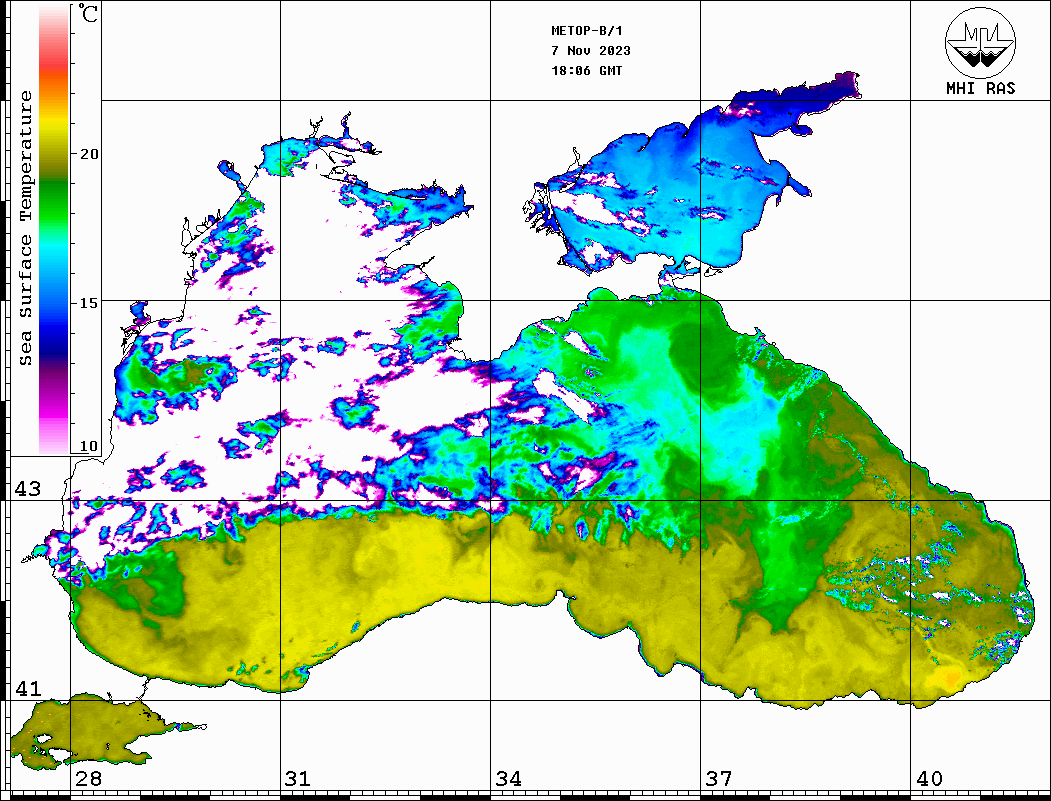The image size is (1051, 801).
Task: Click the '°C' unit label
Action: coord(88,13)
